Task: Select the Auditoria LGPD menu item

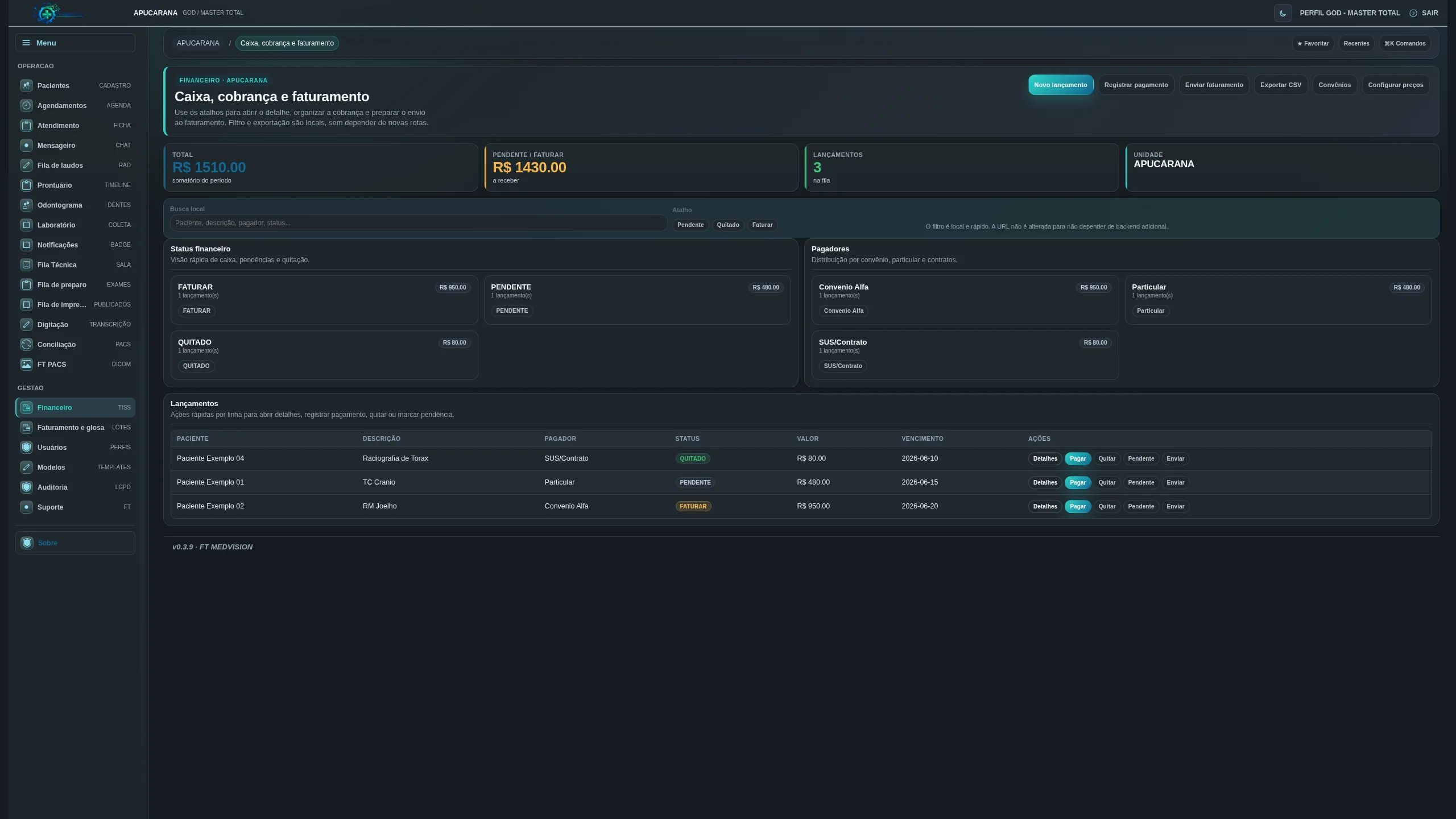Action: tap(75, 487)
